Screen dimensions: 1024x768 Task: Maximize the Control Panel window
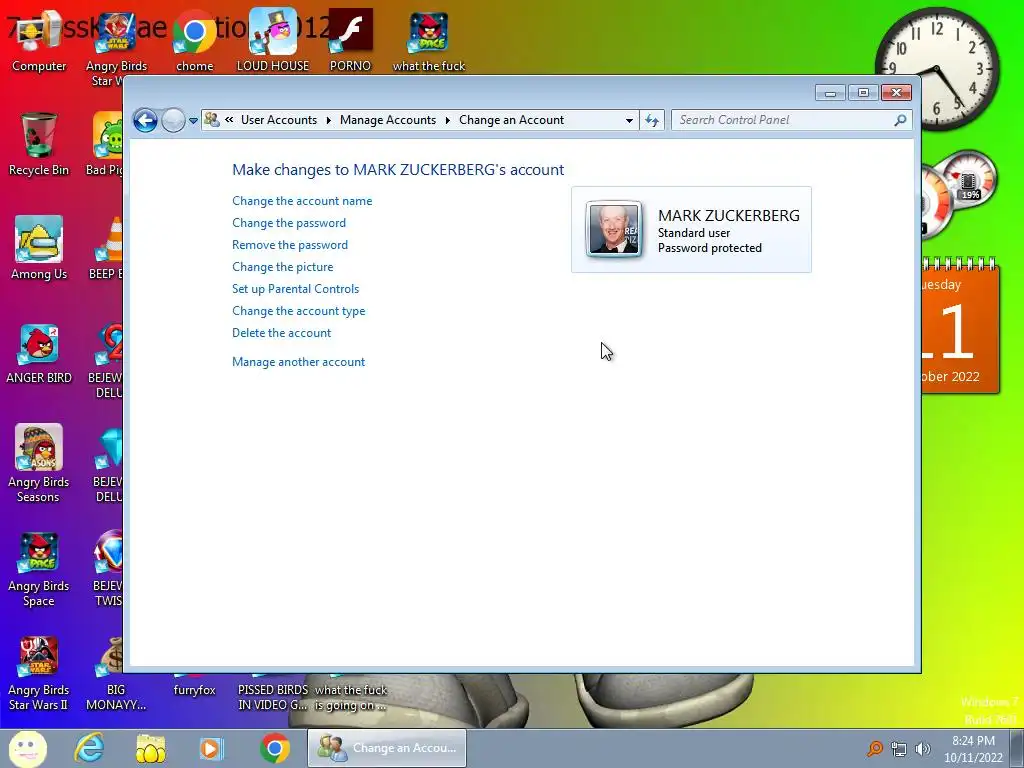(863, 93)
